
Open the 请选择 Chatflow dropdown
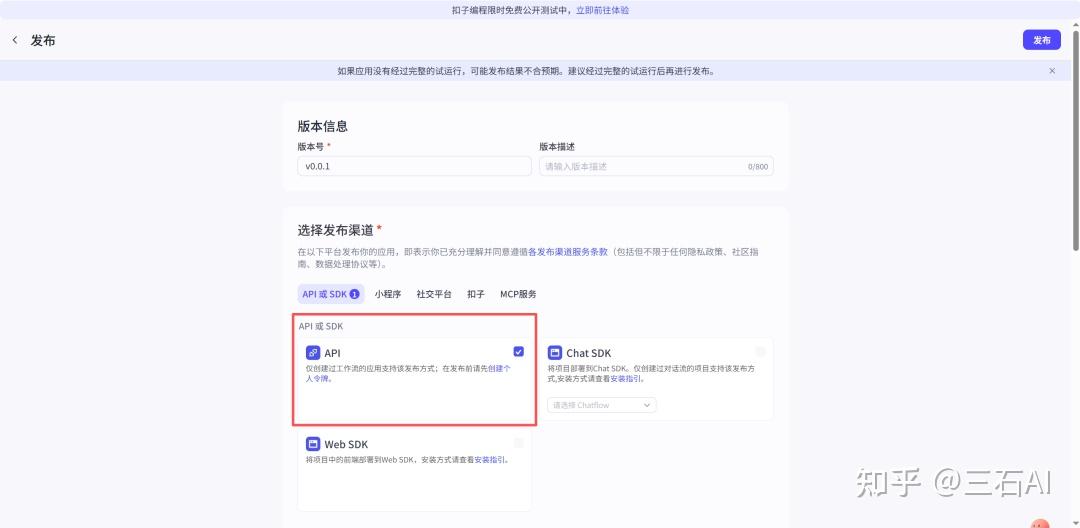tap(602, 405)
